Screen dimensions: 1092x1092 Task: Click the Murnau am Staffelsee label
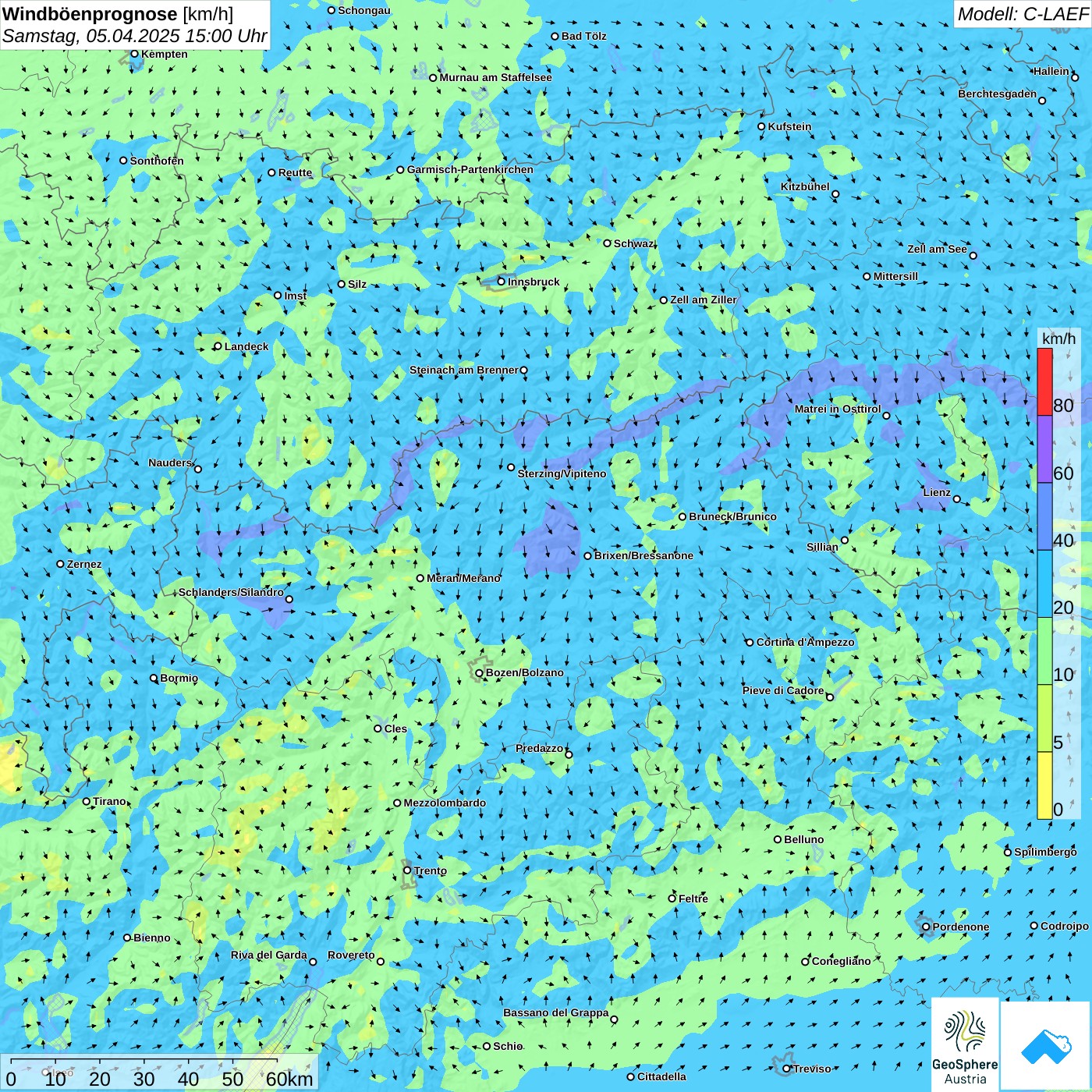click(495, 77)
